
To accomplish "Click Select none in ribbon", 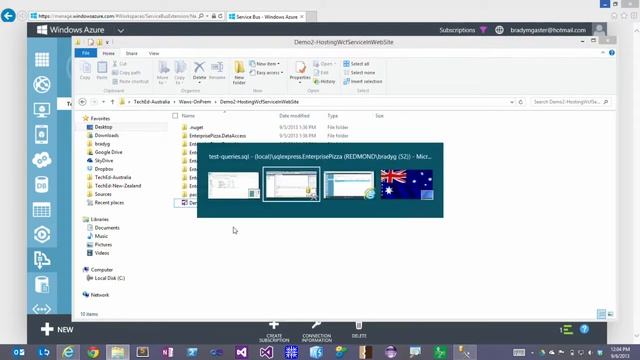I will coord(359,73).
